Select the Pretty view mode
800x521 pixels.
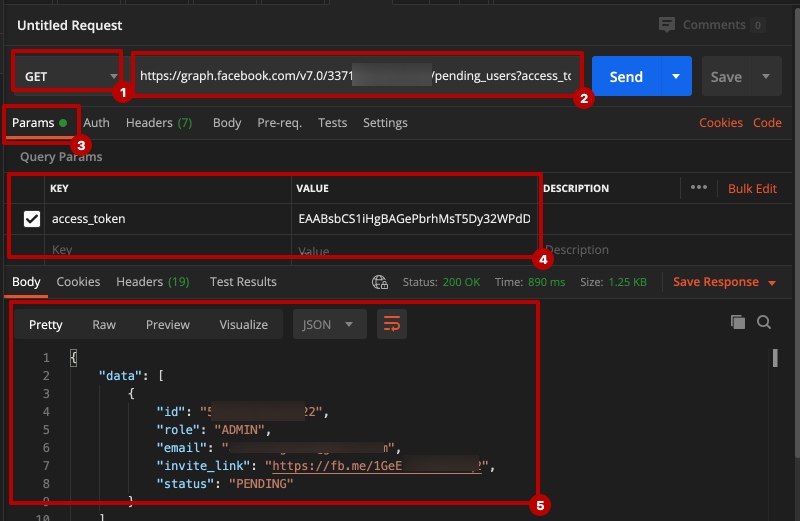[x=45, y=325]
